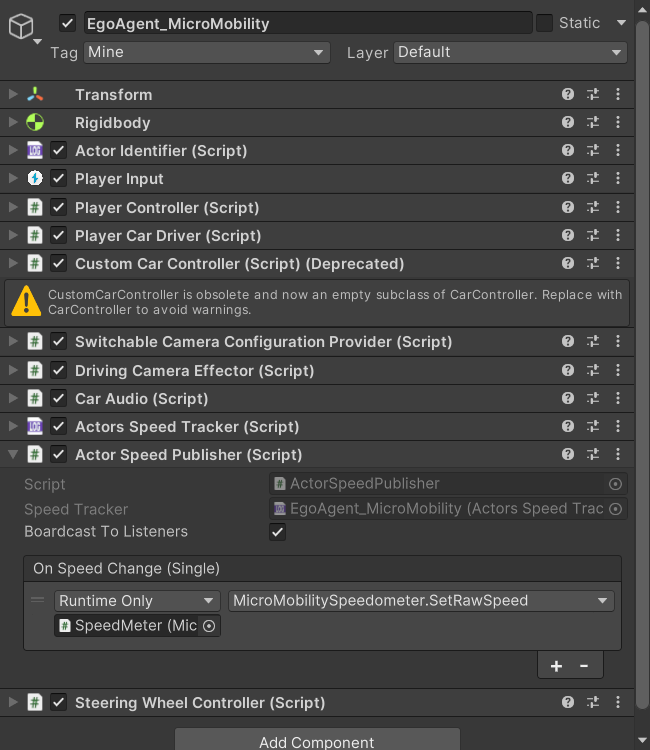650x750 pixels.
Task: Click the Car Audio (Script) title
Action: 142,398
